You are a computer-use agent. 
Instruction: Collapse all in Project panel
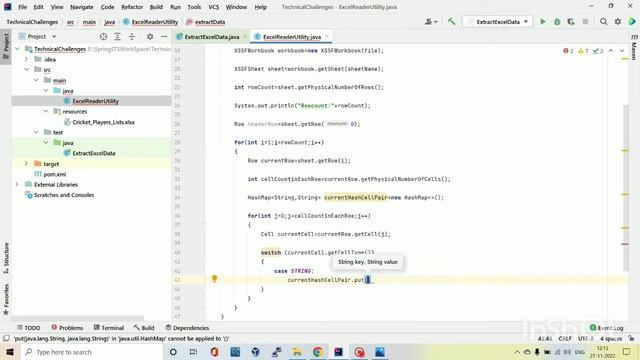click(132, 37)
